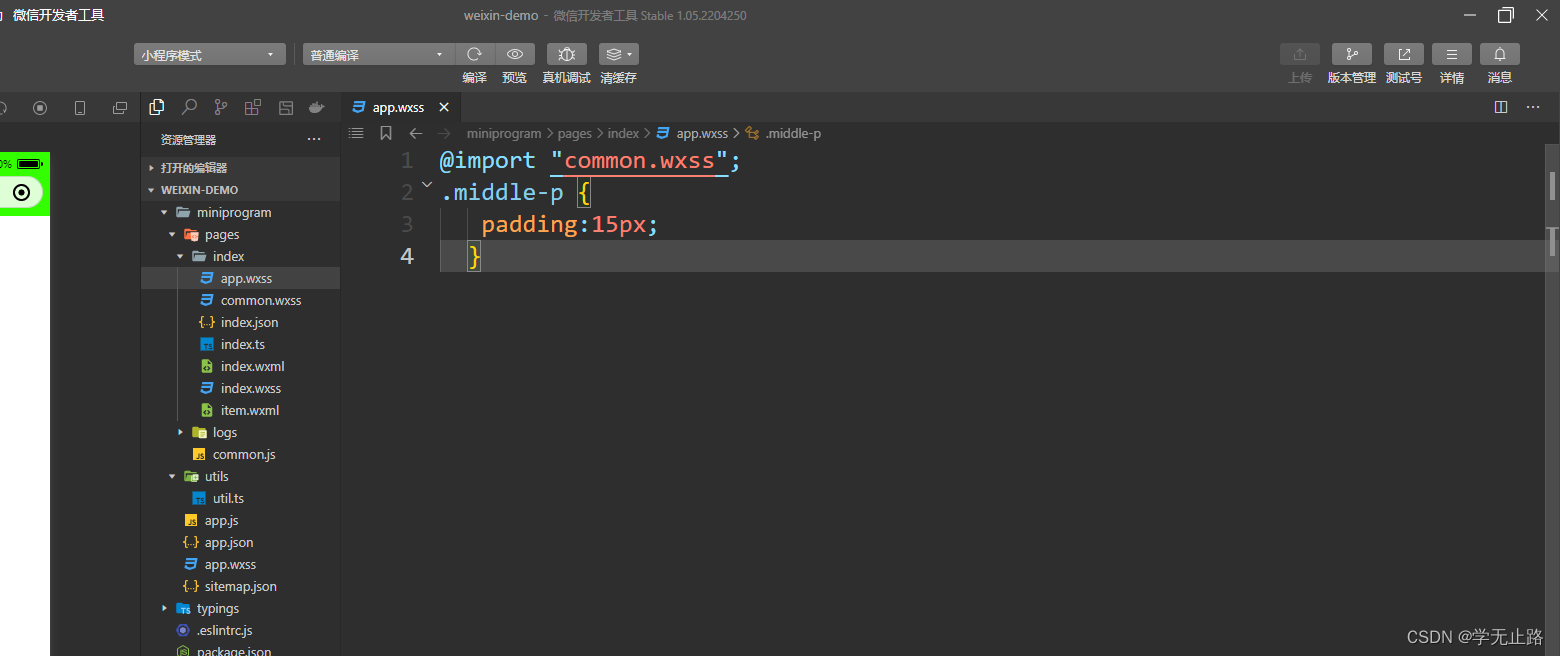Open details (详情) panel

tap(1452, 54)
